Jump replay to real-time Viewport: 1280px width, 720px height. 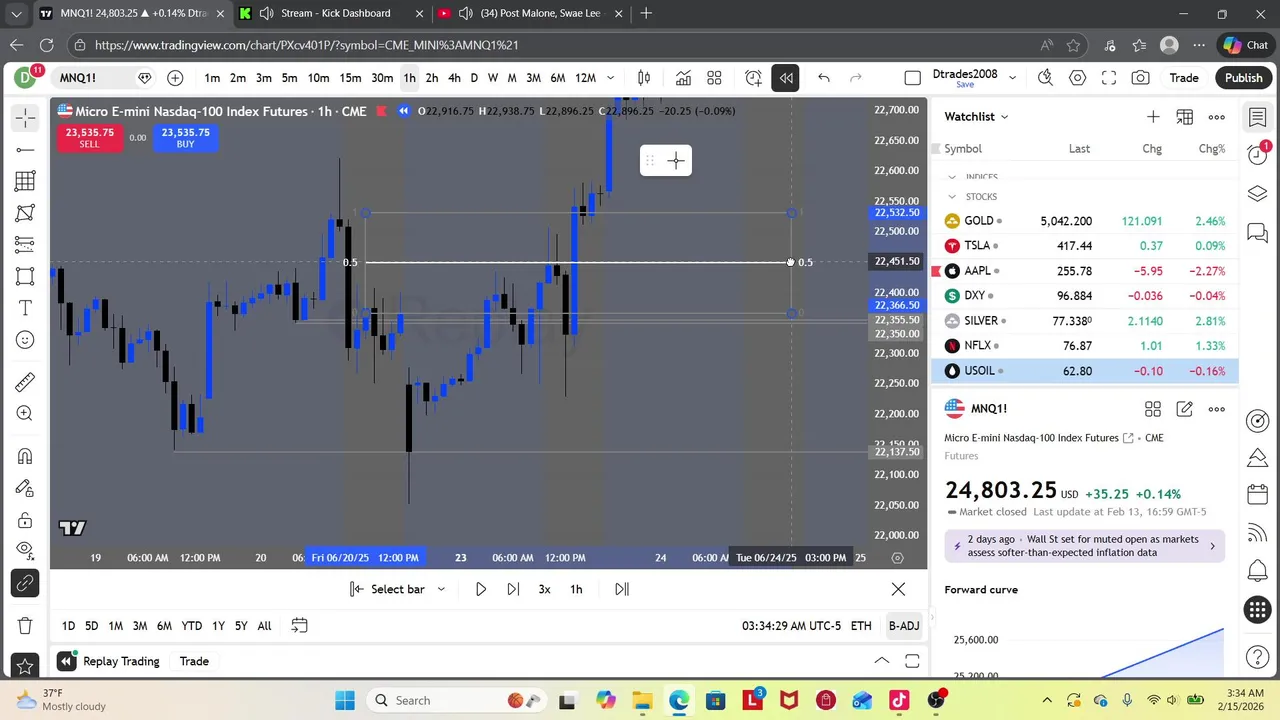[x=622, y=589]
